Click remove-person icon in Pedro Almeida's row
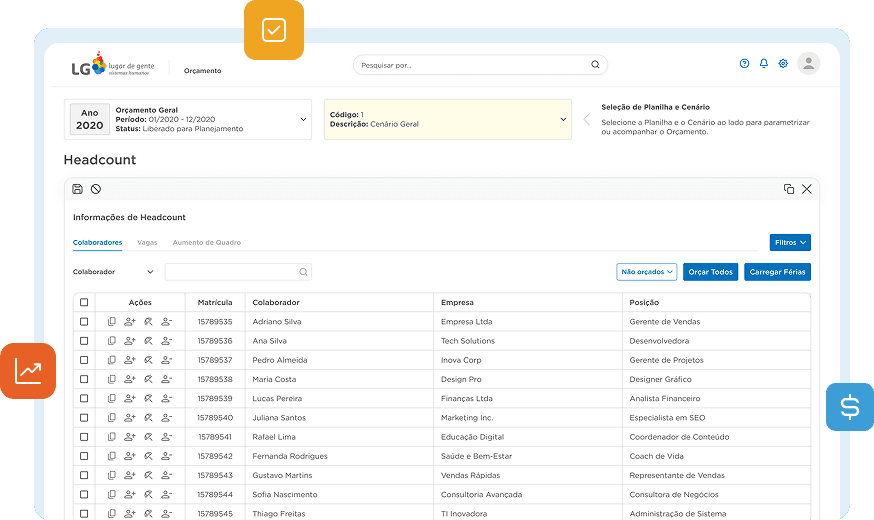The height and width of the screenshot is (520, 874). [166, 360]
